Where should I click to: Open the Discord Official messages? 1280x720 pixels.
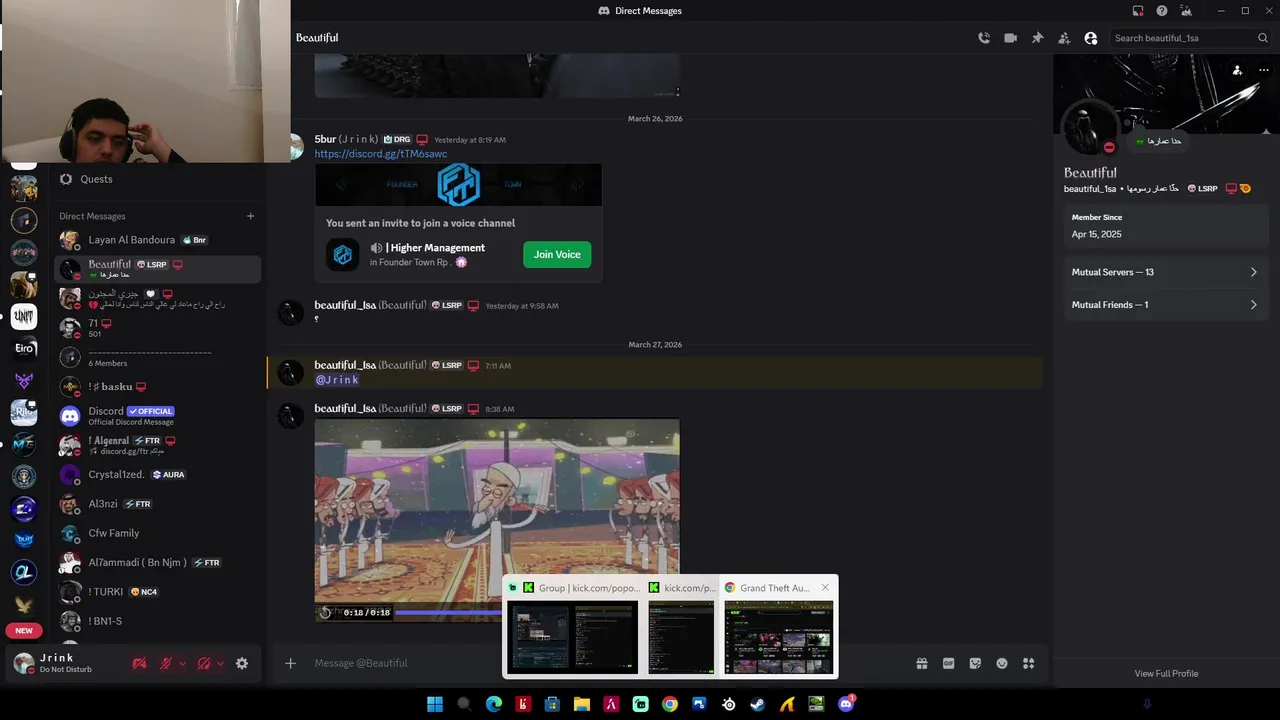pyautogui.click(x=158, y=415)
